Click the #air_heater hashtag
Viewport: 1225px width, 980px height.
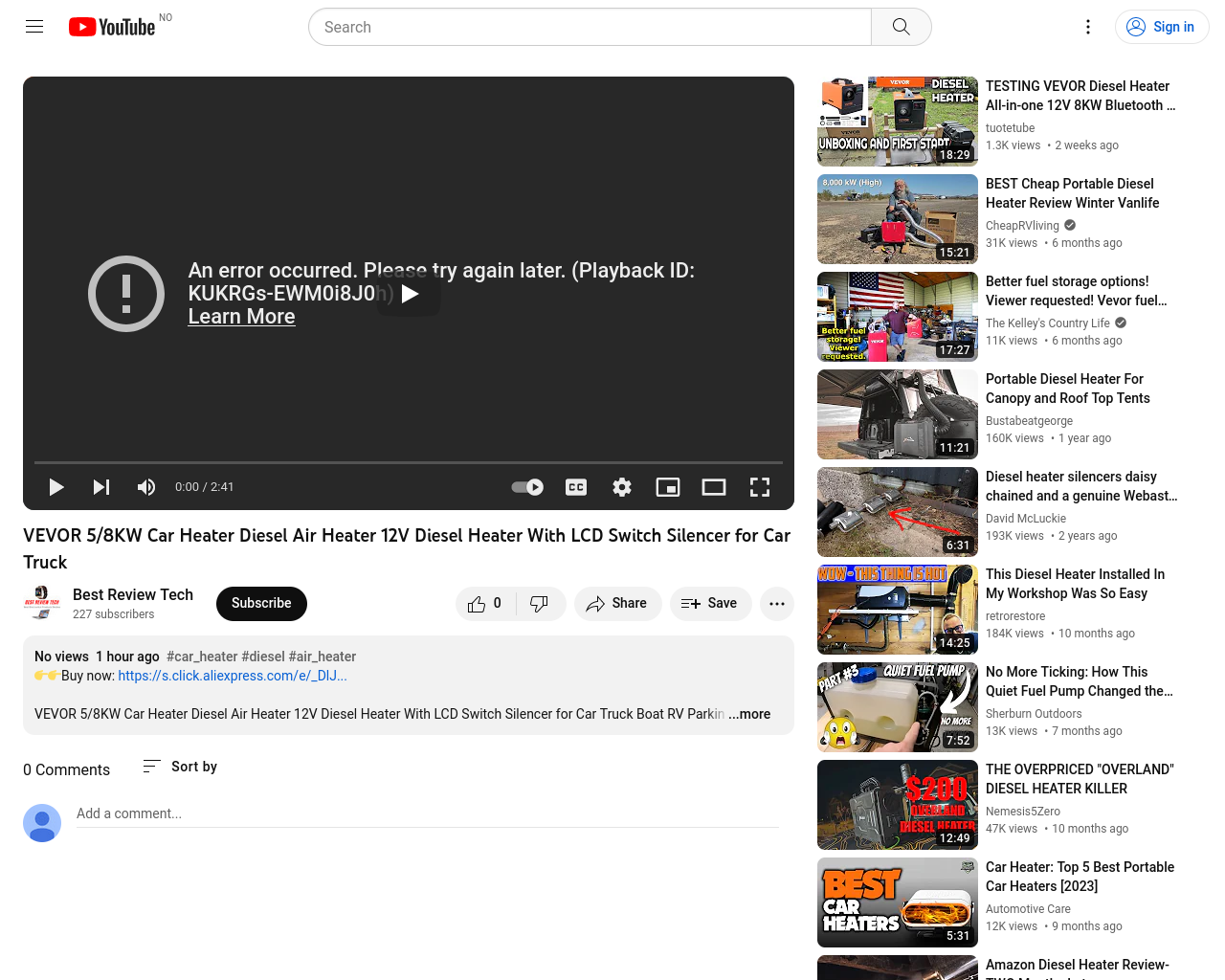point(323,657)
